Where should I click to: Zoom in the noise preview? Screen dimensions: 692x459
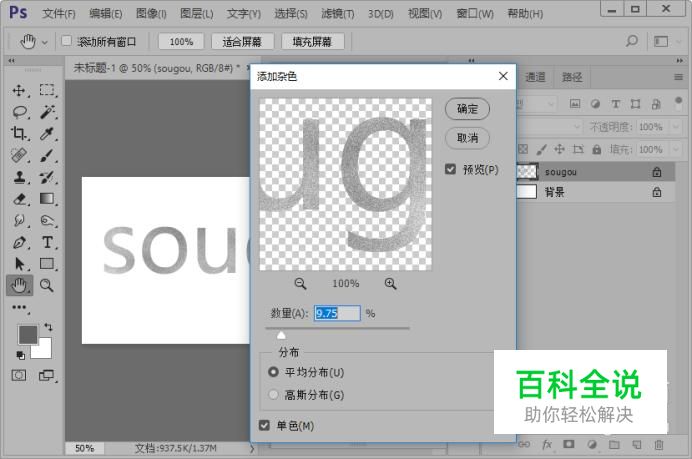[x=390, y=283]
